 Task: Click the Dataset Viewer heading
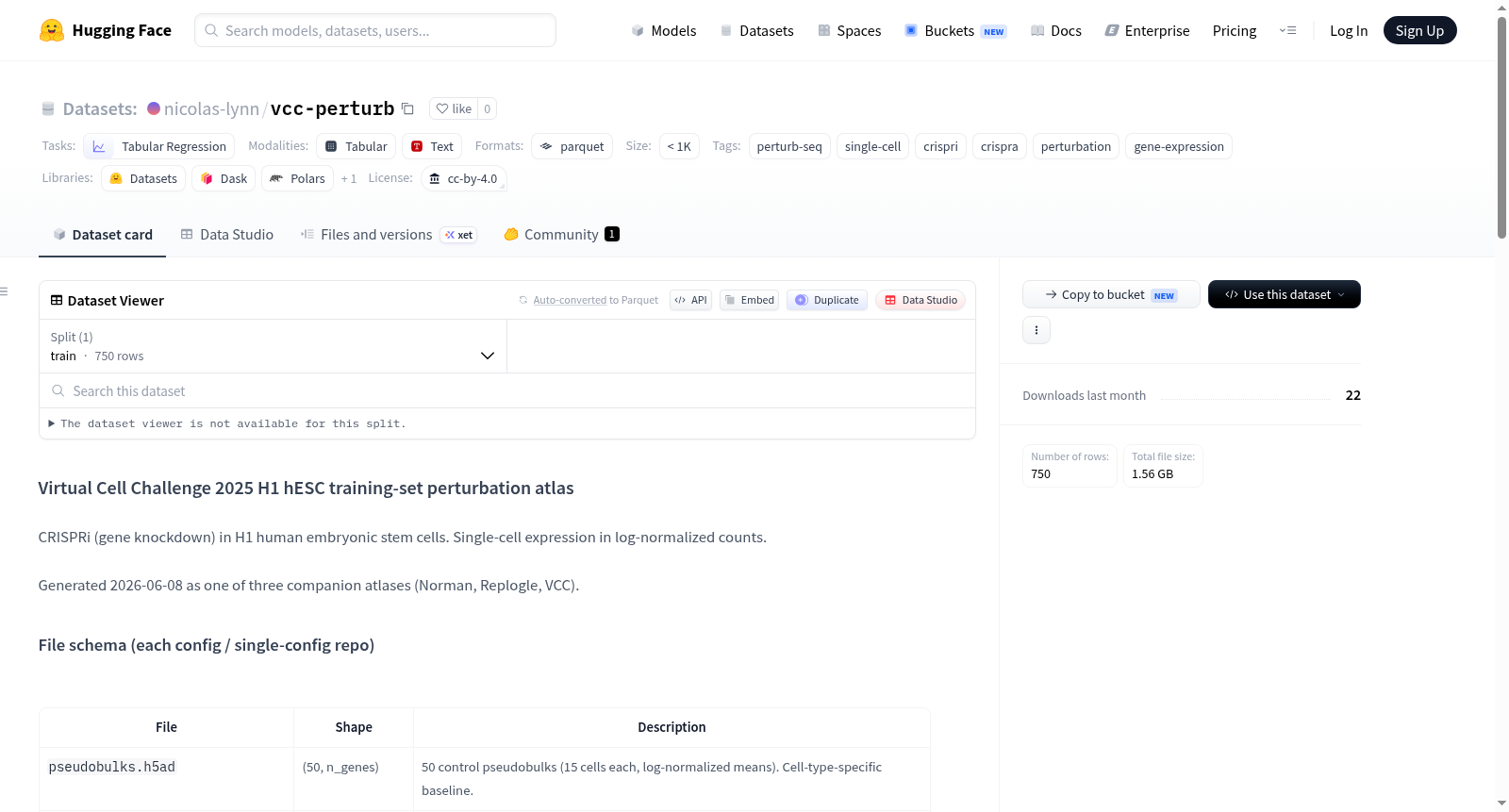pyautogui.click(x=116, y=300)
